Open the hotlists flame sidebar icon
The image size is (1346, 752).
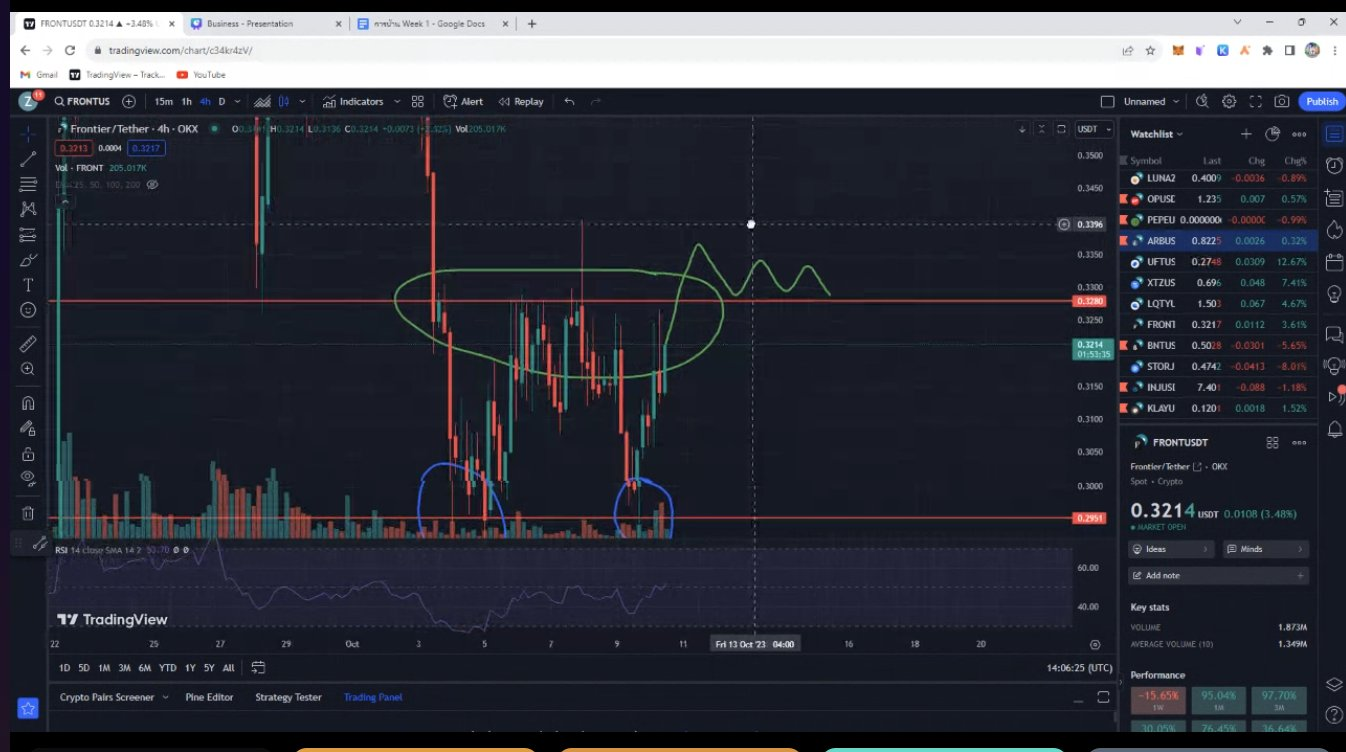[x=1333, y=230]
